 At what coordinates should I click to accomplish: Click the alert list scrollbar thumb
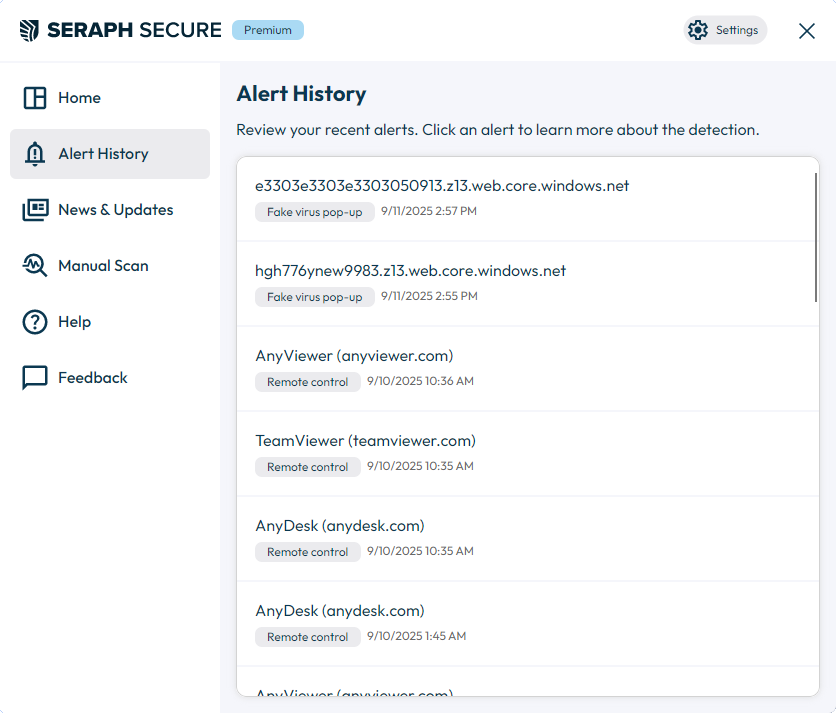pyautogui.click(x=816, y=238)
